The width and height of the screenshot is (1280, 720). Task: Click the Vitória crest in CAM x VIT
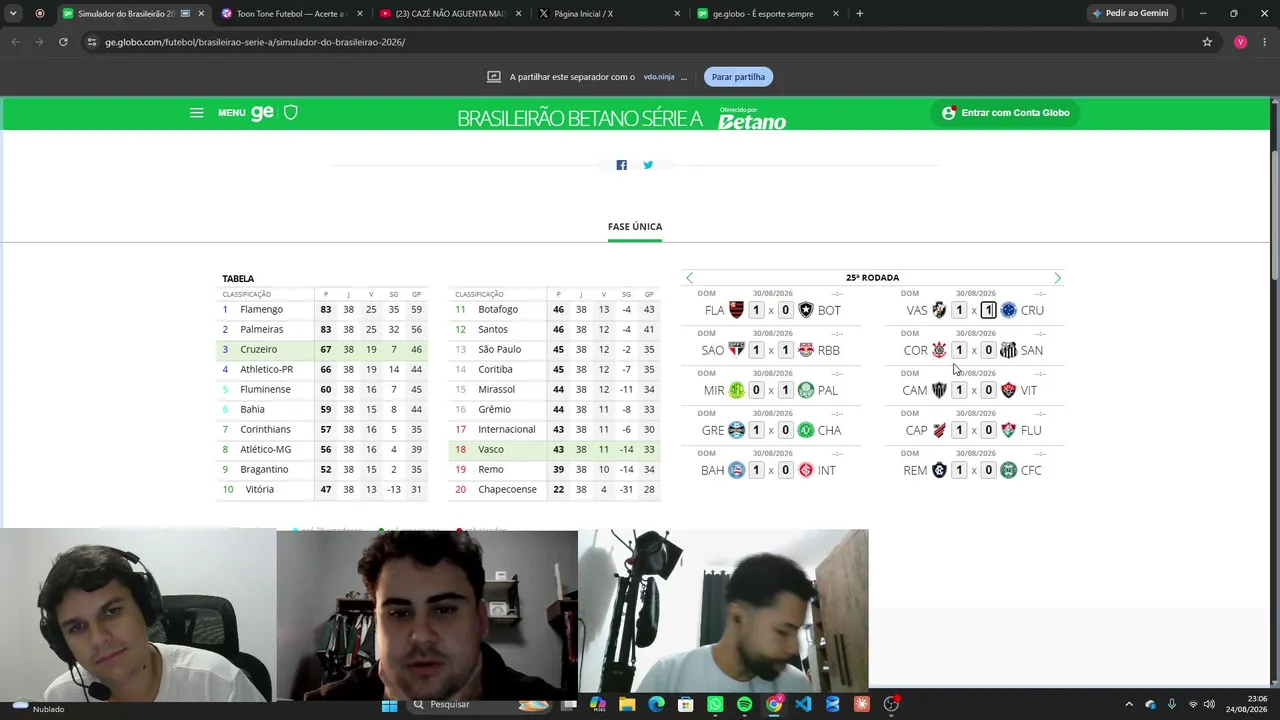pos(1009,390)
